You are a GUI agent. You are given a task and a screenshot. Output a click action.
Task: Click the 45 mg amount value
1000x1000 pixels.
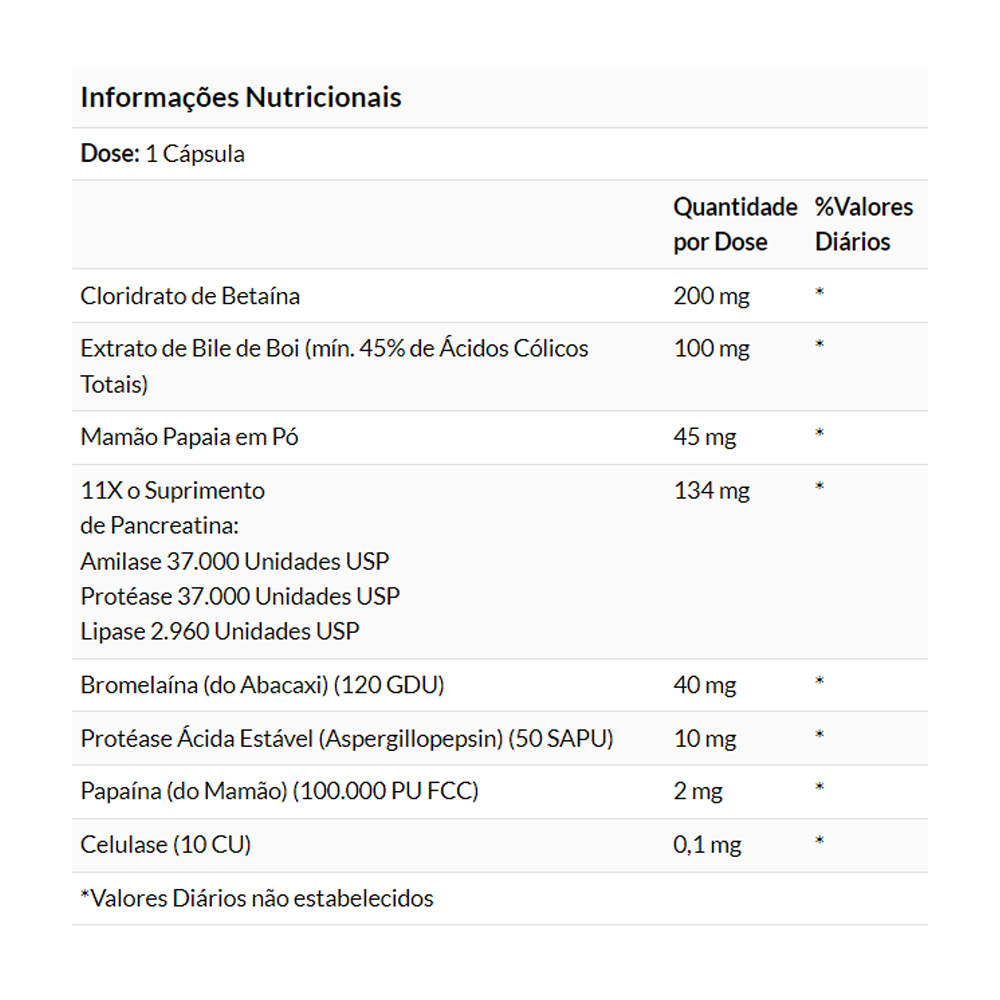(704, 438)
